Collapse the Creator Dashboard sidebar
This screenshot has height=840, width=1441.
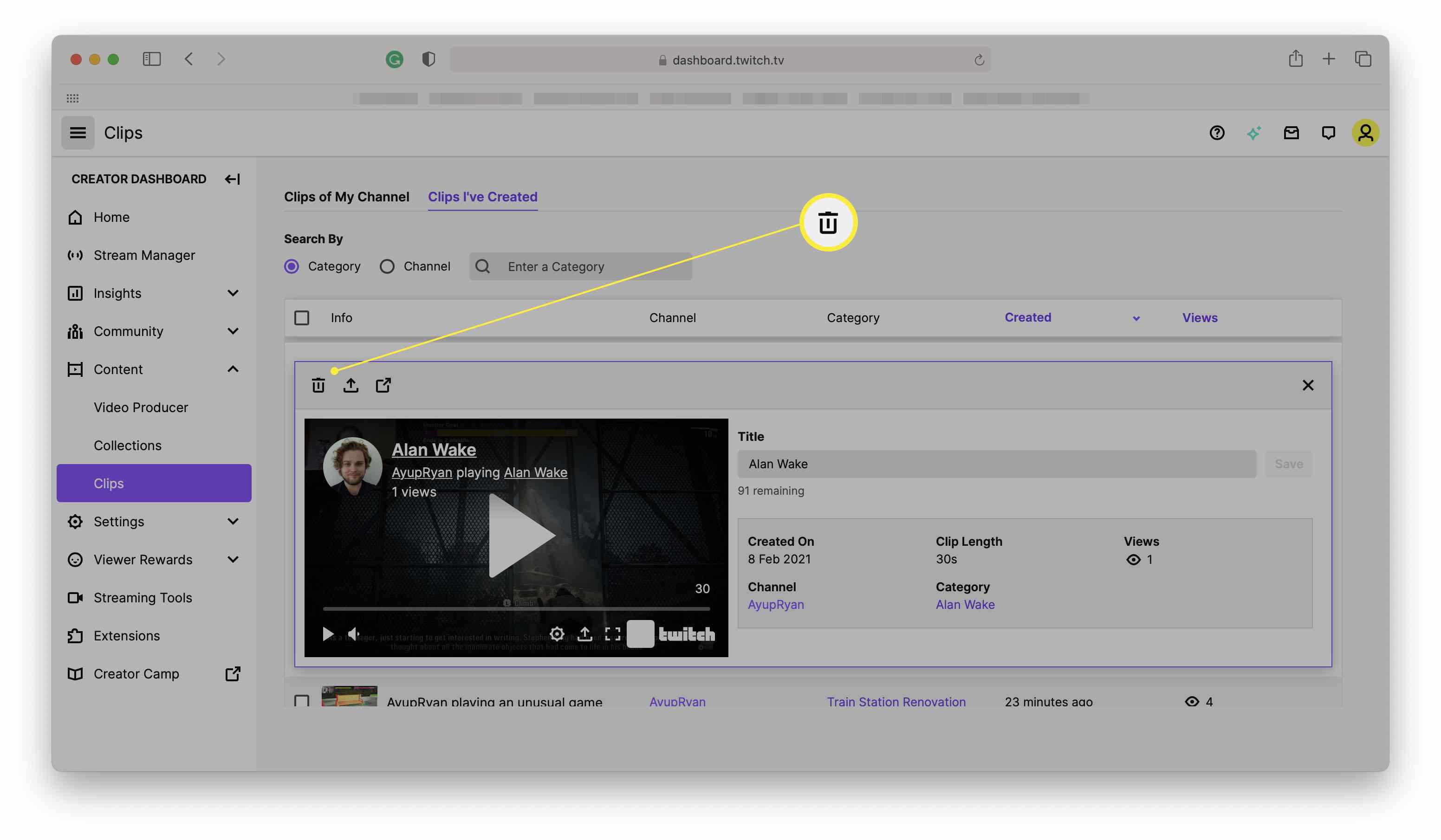click(232, 179)
